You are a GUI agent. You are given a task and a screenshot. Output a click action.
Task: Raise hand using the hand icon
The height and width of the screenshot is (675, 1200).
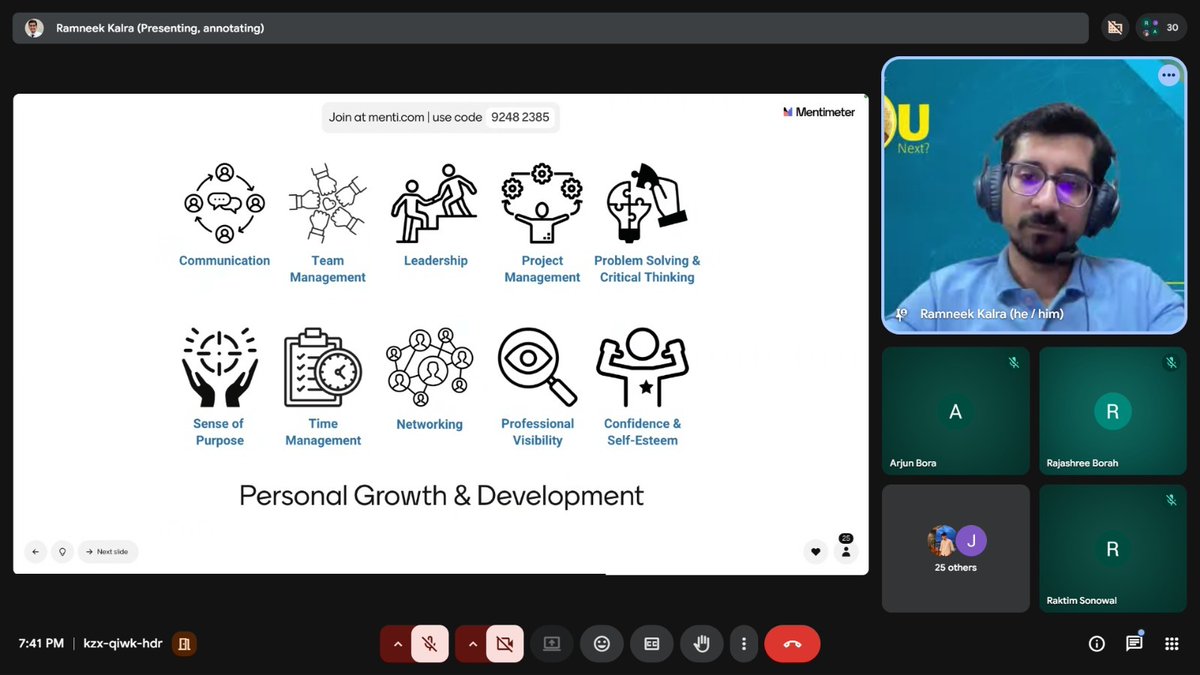pyautogui.click(x=701, y=644)
